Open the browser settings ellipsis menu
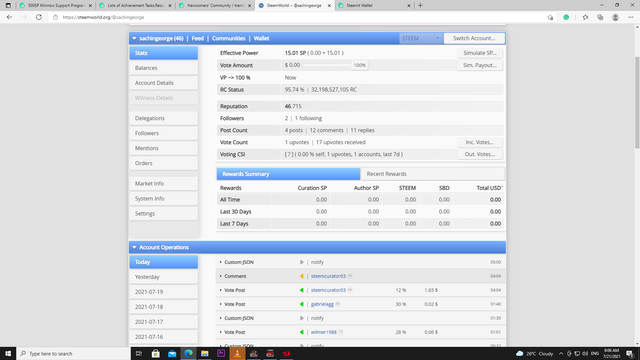Image resolution: width=640 pixels, height=360 pixels. click(x=631, y=17)
